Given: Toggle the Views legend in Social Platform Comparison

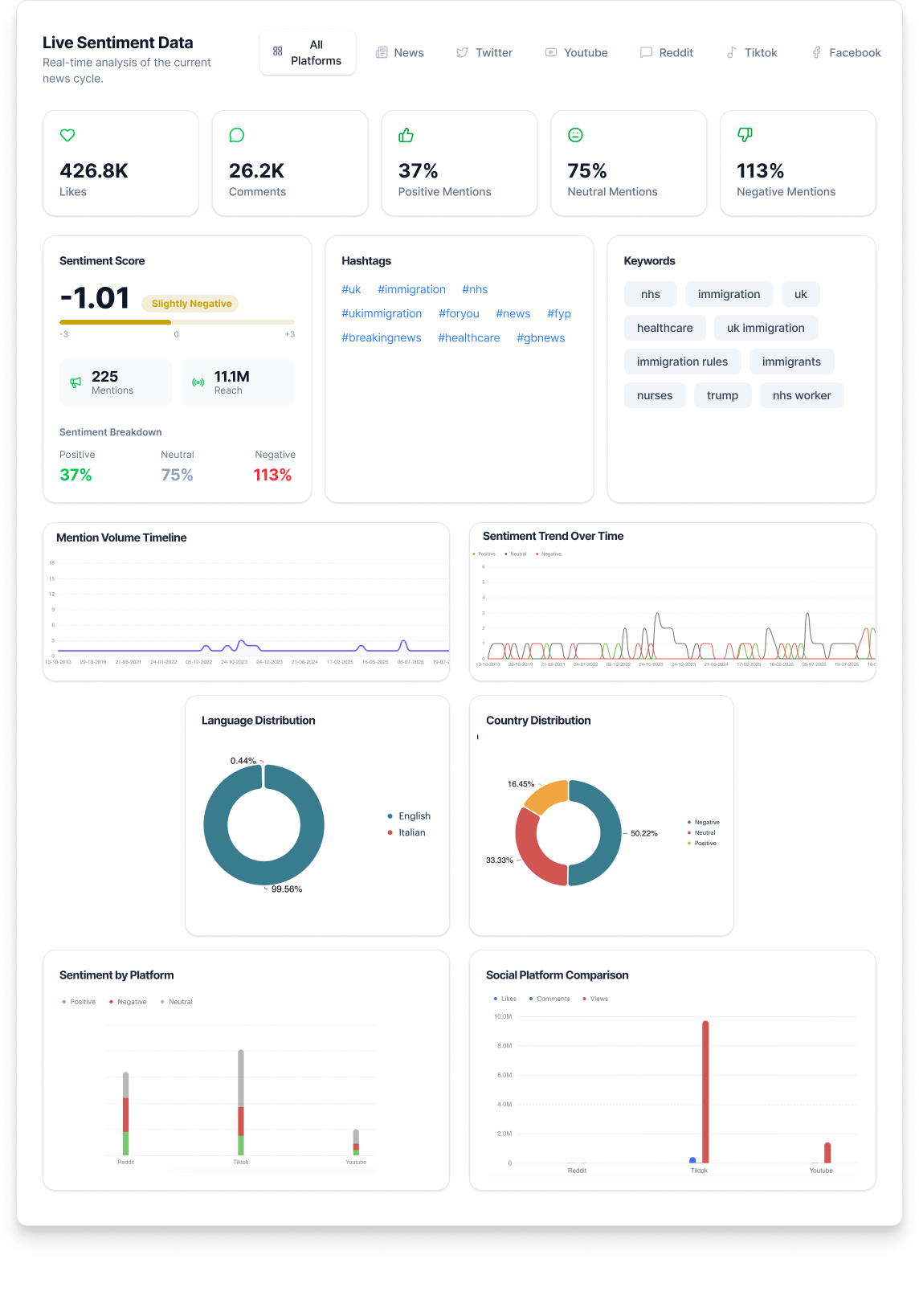Looking at the screenshot, I should tap(595, 999).
